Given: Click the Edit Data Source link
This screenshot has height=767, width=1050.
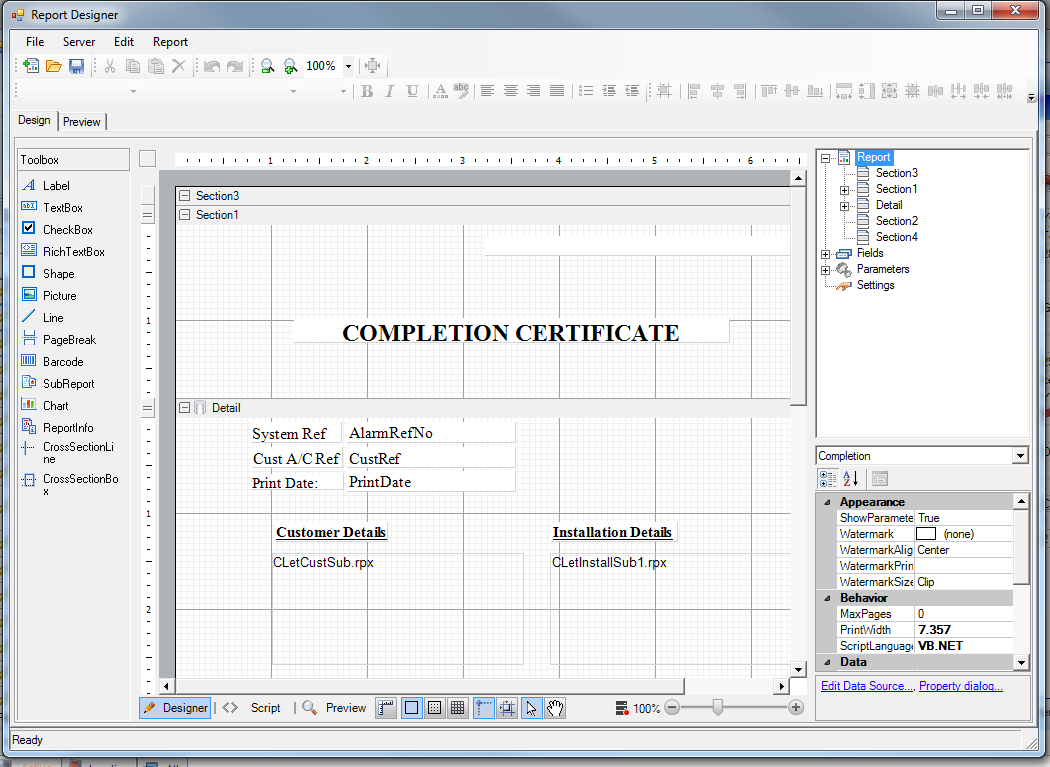Looking at the screenshot, I should (866, 686).
